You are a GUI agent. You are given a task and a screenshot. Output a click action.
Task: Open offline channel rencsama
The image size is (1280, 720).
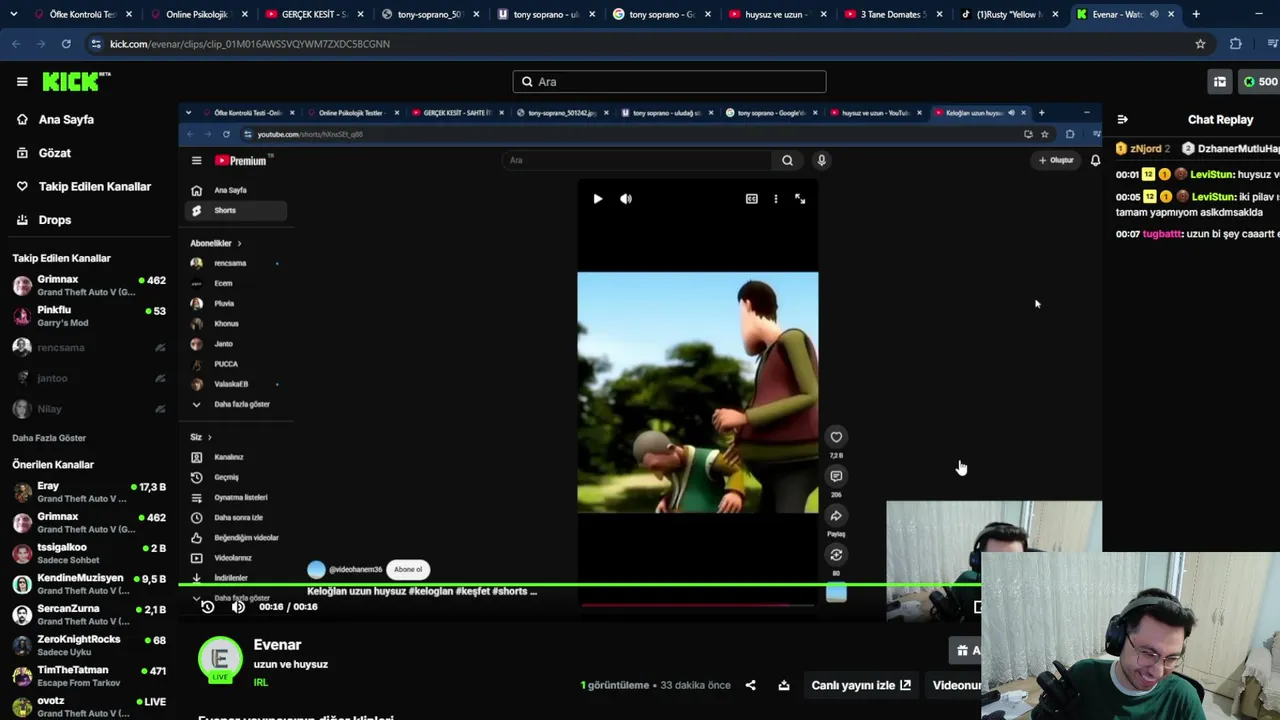click(88, 347)
